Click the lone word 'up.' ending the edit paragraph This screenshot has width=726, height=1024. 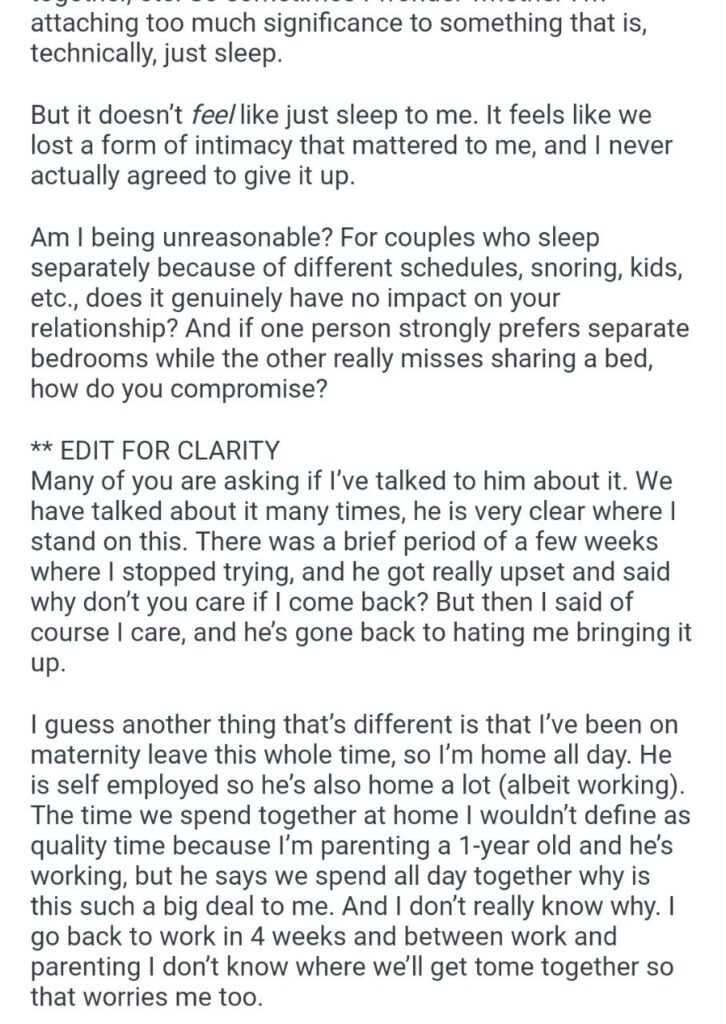coord(48,664)
